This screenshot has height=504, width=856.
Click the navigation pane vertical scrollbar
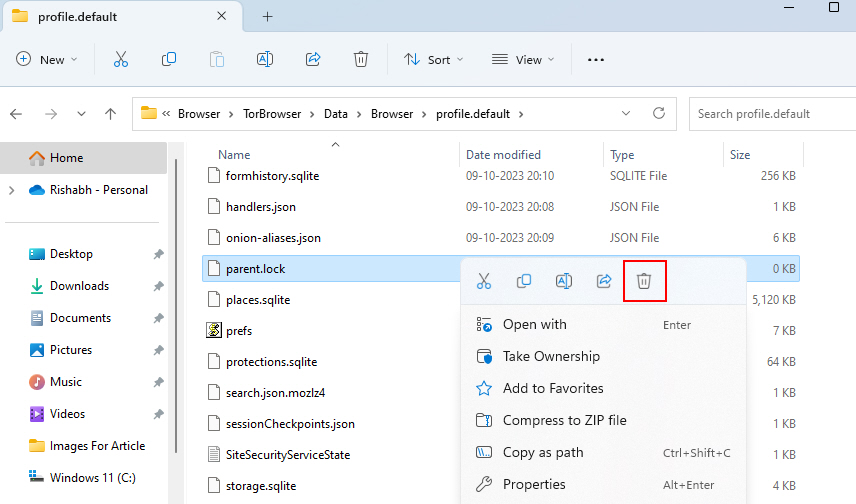click(176, 306)
